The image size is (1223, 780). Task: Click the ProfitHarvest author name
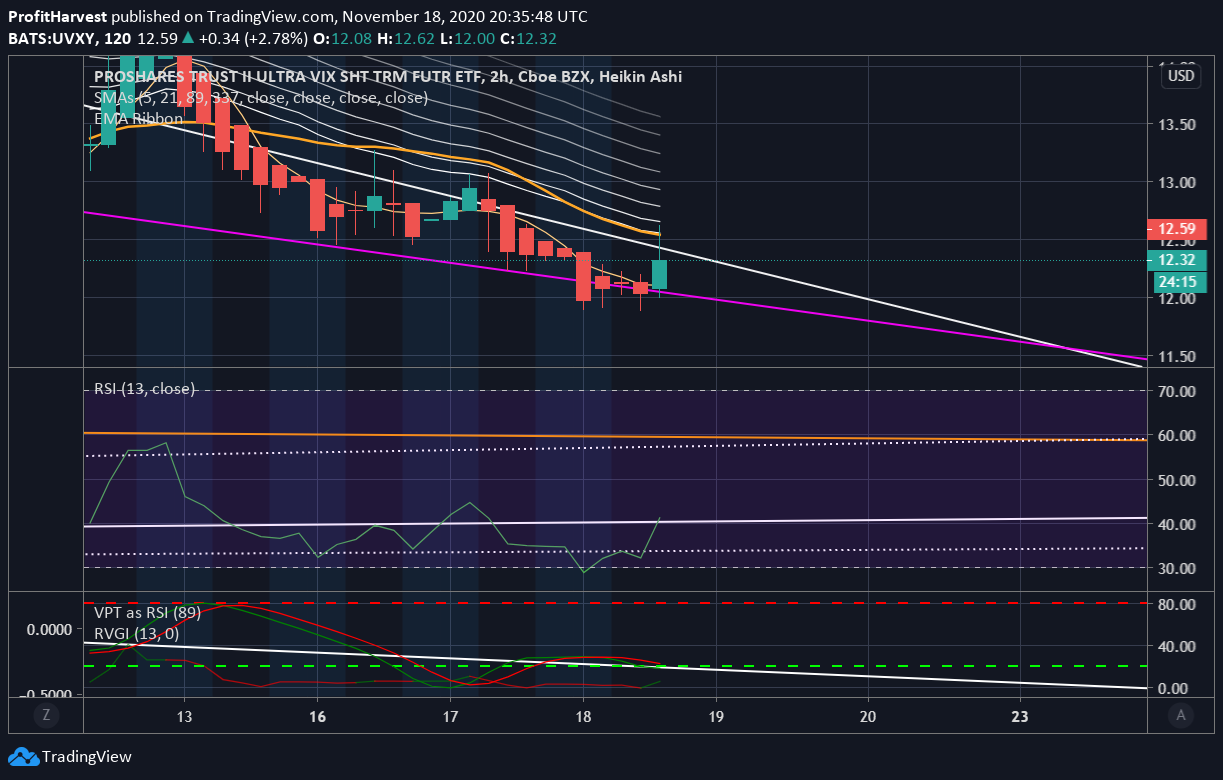tap(58, 17)
